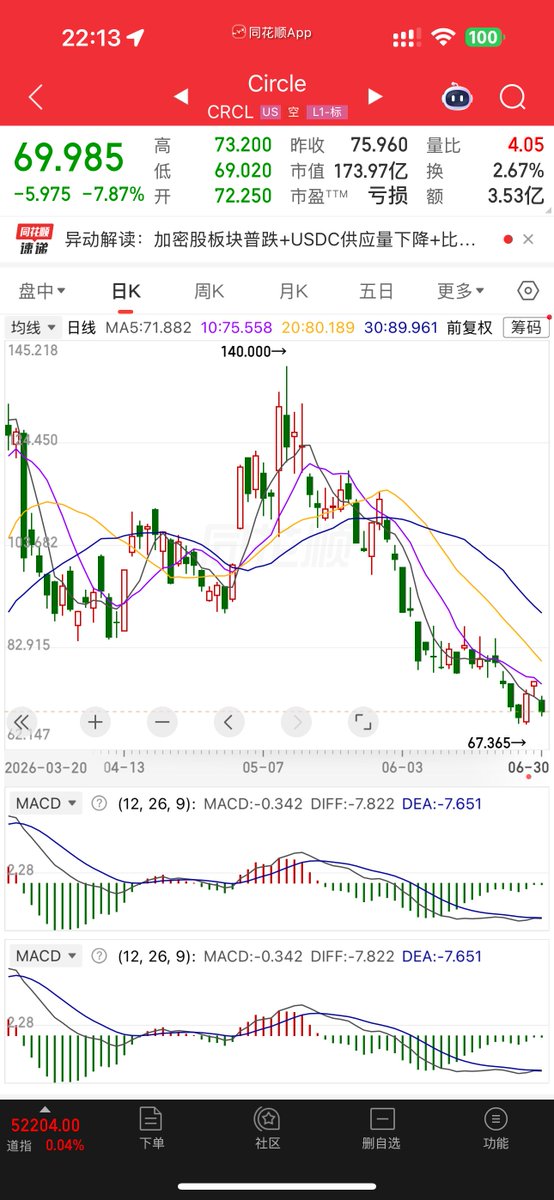Tap 30:89.961 moving average label
The width and height of the screenshot is (554, 1200).
[400, 327]
